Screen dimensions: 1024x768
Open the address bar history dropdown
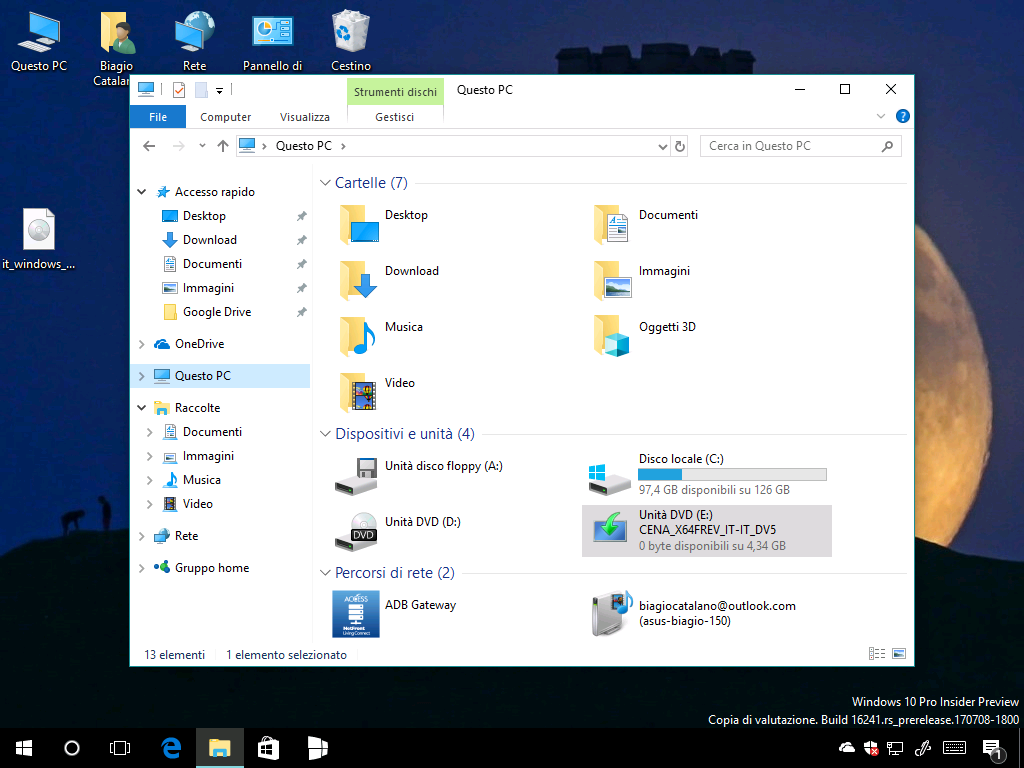click(663, 146)
